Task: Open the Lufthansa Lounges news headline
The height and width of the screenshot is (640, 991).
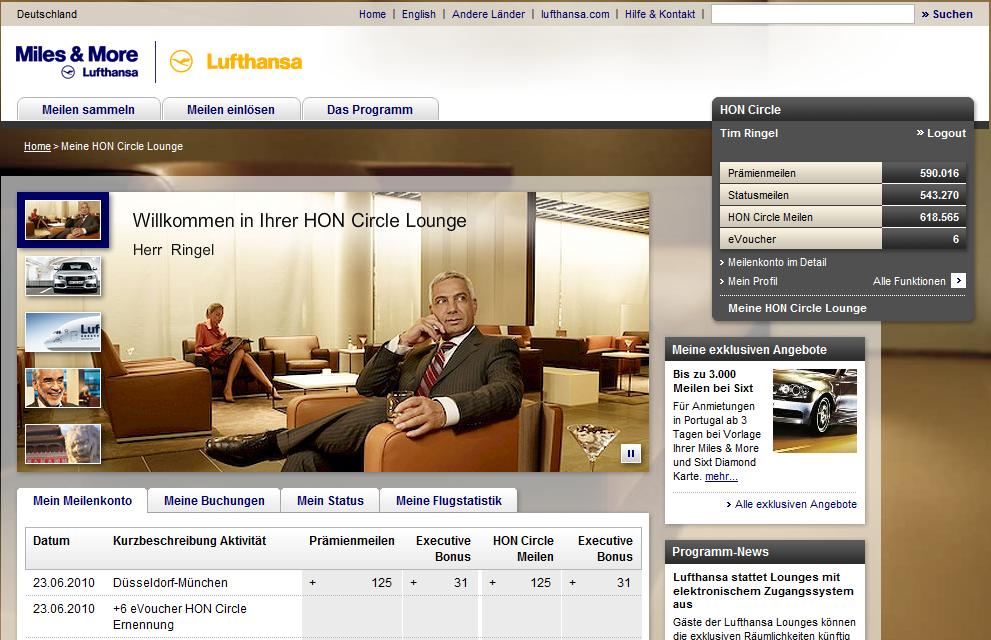Action: click(x=763, y=591)
